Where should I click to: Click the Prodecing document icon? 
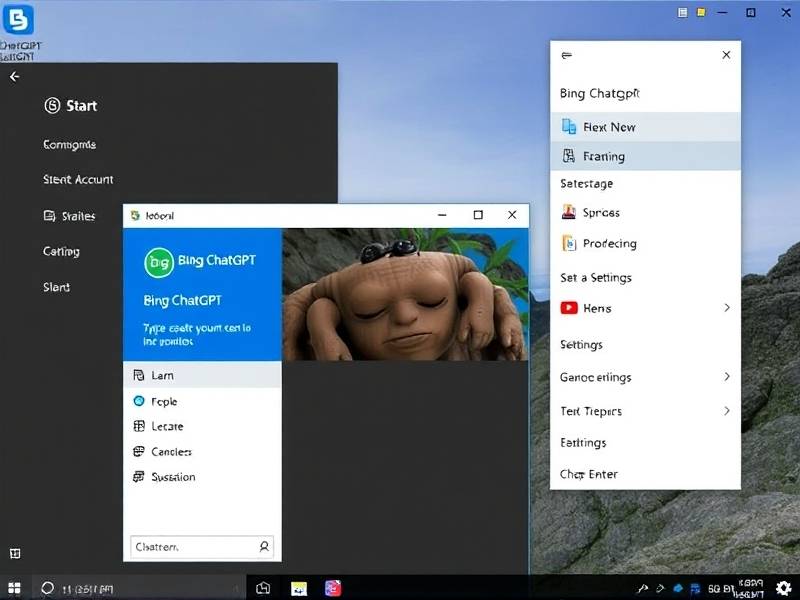pos(568,243)
